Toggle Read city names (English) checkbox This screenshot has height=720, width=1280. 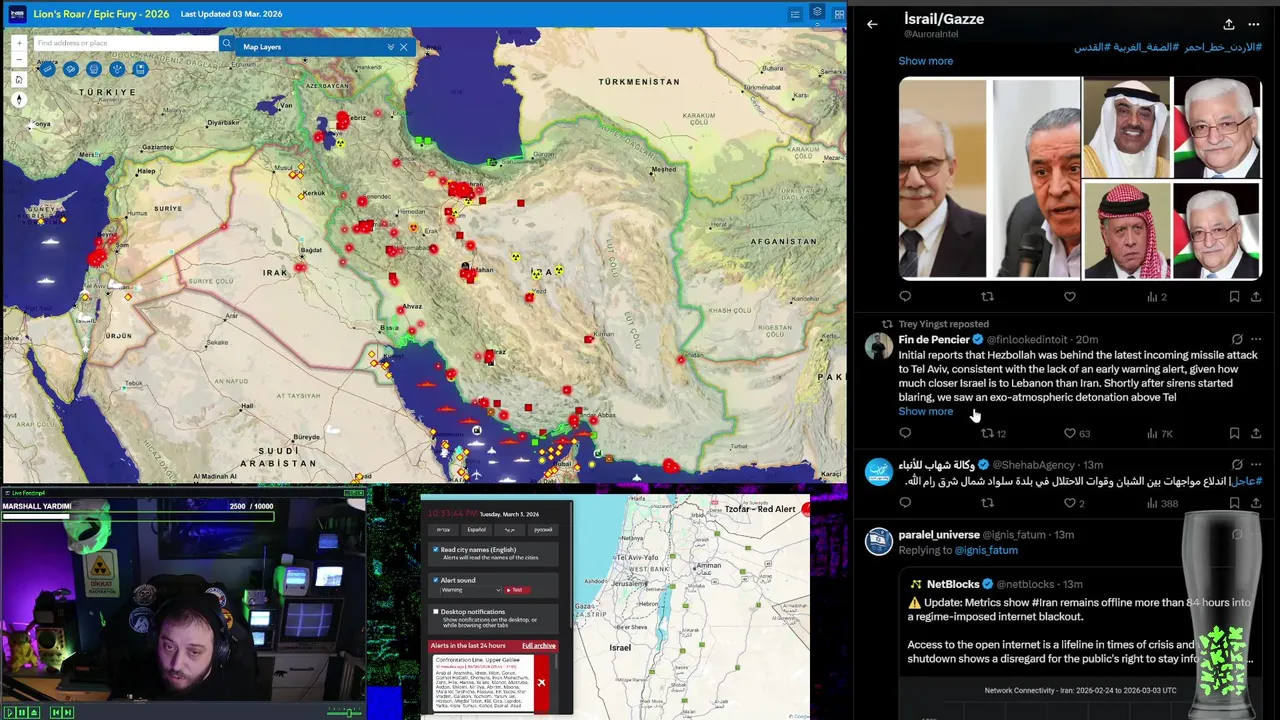point(436,549)
